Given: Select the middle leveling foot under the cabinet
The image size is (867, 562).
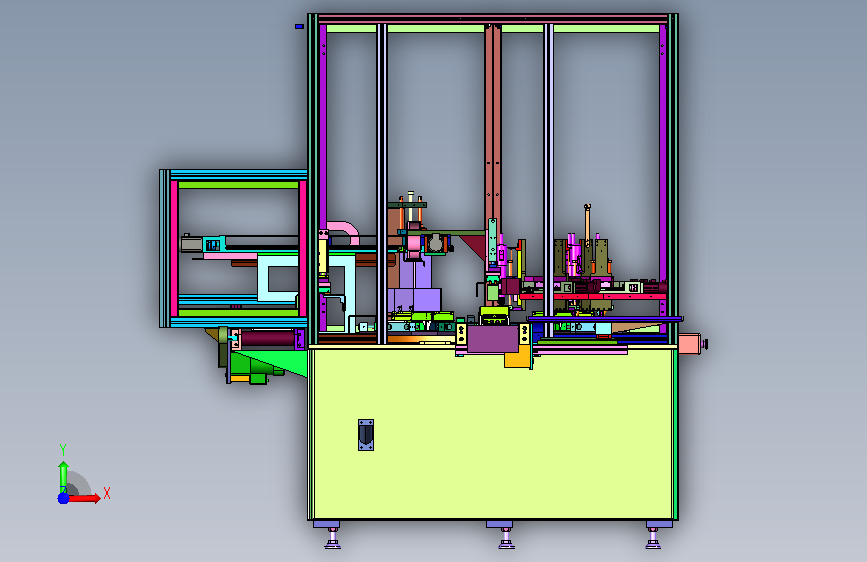Looking at the screenshot, I should pos(506,538).
